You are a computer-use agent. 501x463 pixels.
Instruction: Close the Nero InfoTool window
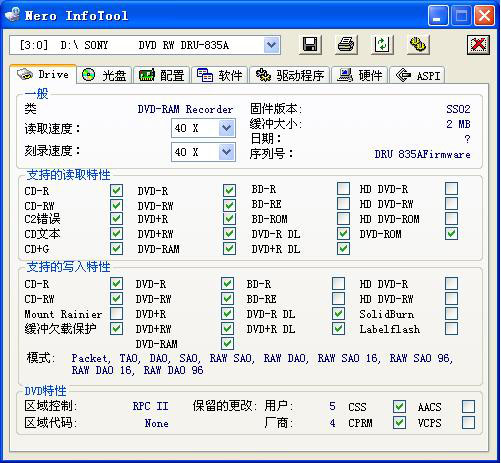[484, 16]
